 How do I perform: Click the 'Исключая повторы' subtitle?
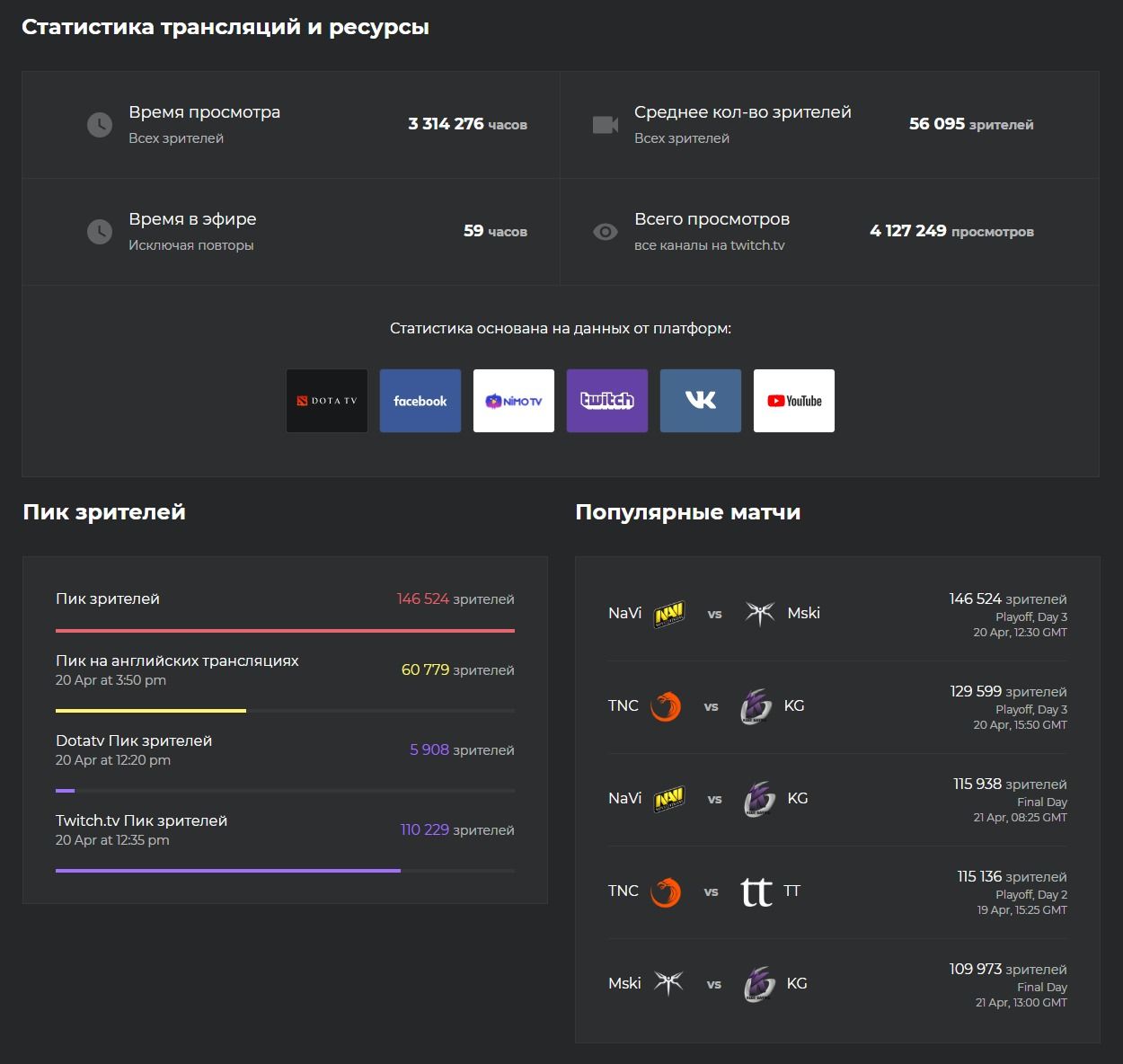(x=191, y=245)
